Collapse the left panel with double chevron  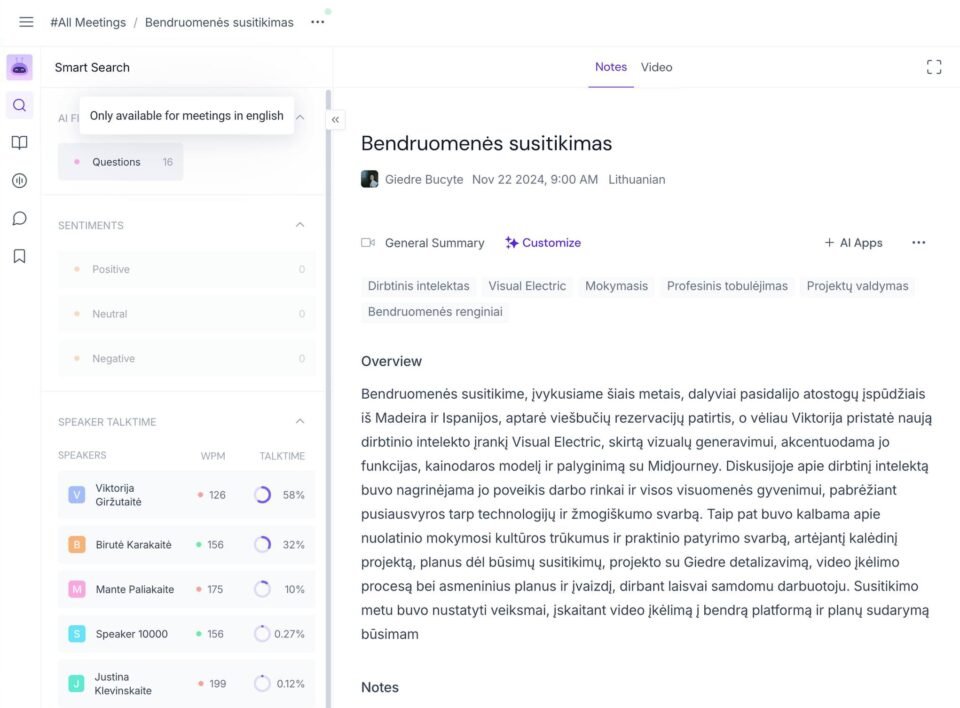pos(336,119)
